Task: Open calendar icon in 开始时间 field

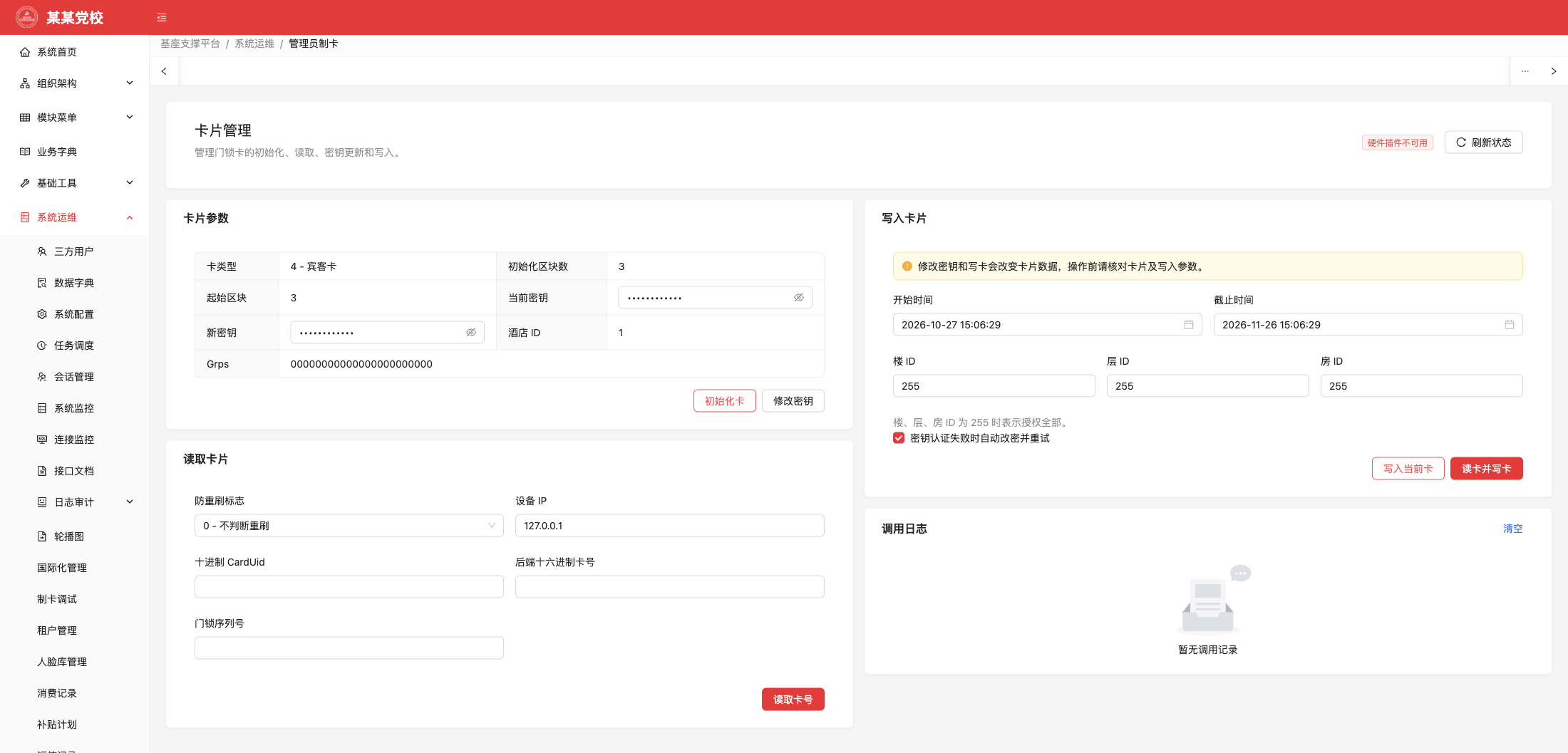Action: tap(1189, 325)
